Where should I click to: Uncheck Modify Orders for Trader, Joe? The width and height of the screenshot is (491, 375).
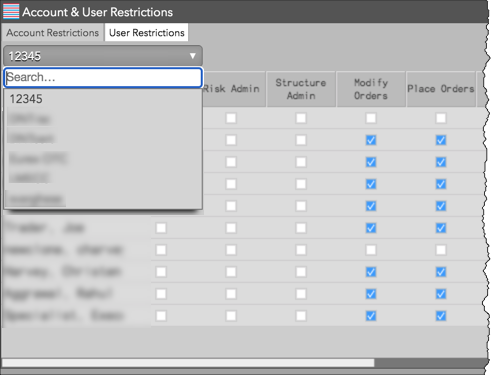pyautogui.click(x=371, y=228)
